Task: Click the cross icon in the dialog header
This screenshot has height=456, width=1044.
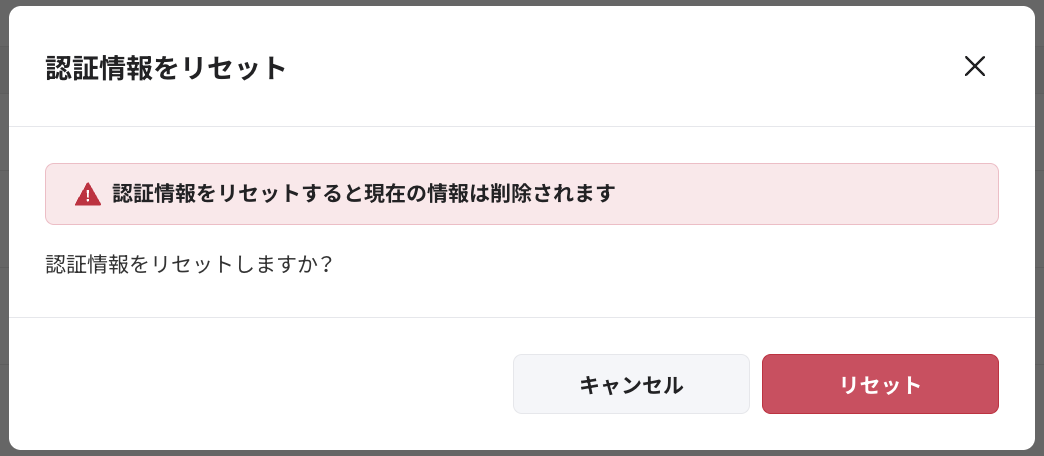Action: 974,67
